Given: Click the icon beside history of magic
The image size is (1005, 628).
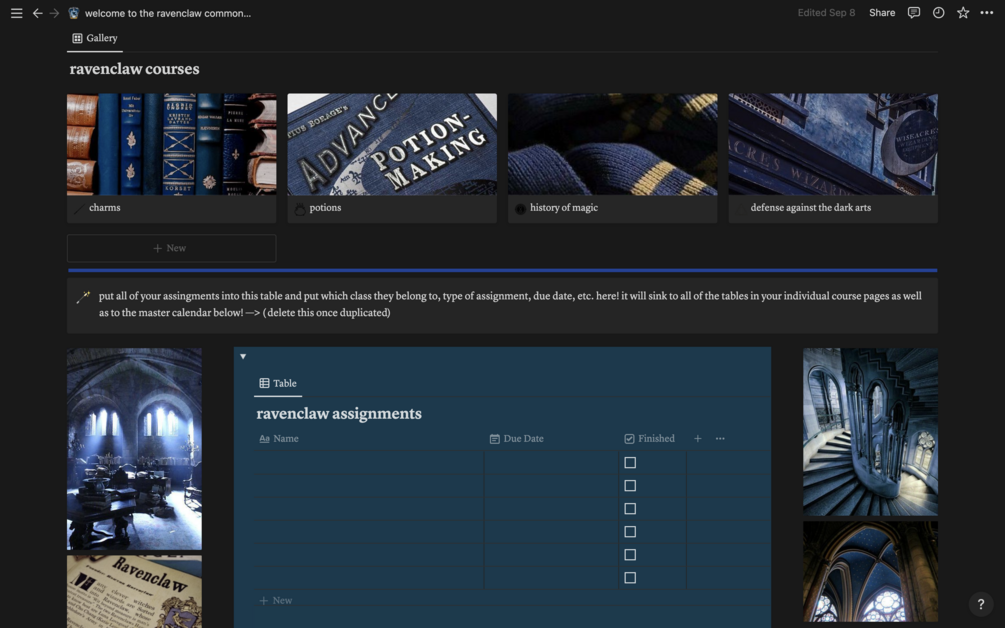Looking at the screenshot, I should (520, 208).
